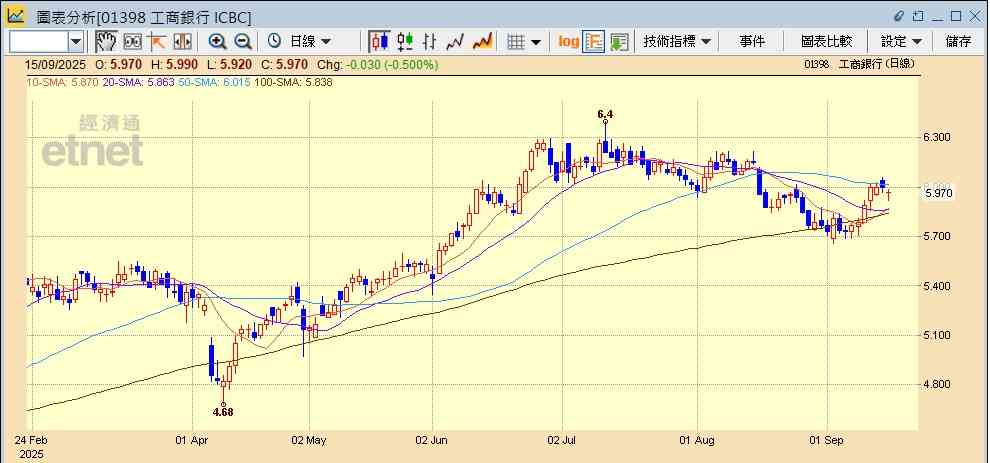The image size is (990, 463).
Task: Click the 02 May axis label
Action: coord(309,440)
